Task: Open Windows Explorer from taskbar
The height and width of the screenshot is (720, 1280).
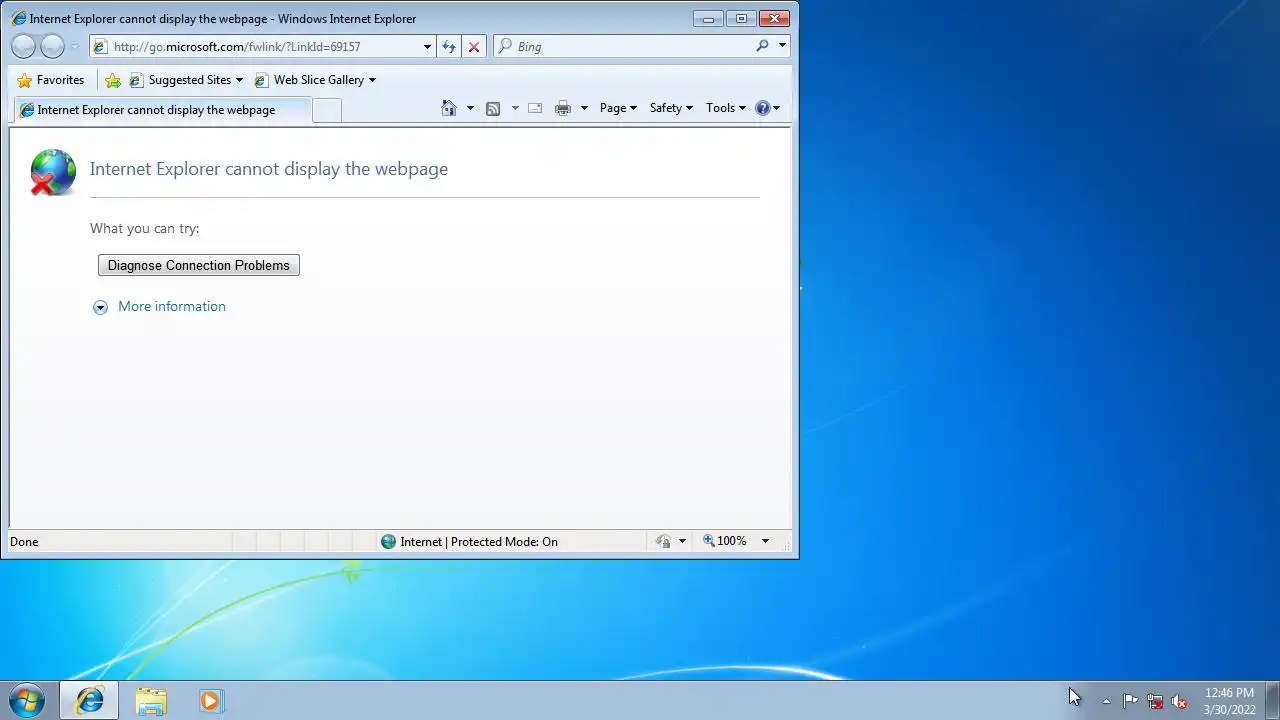Action: tap(151, 700)
